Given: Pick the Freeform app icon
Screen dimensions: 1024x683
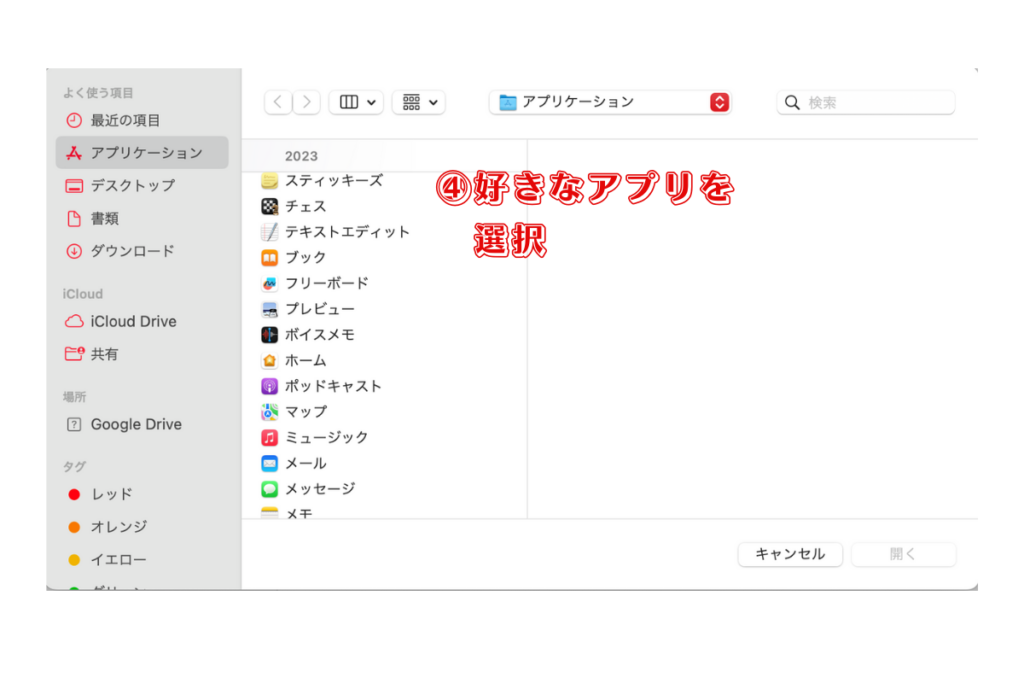Looking at the screenshot, I should pos(269,283).
